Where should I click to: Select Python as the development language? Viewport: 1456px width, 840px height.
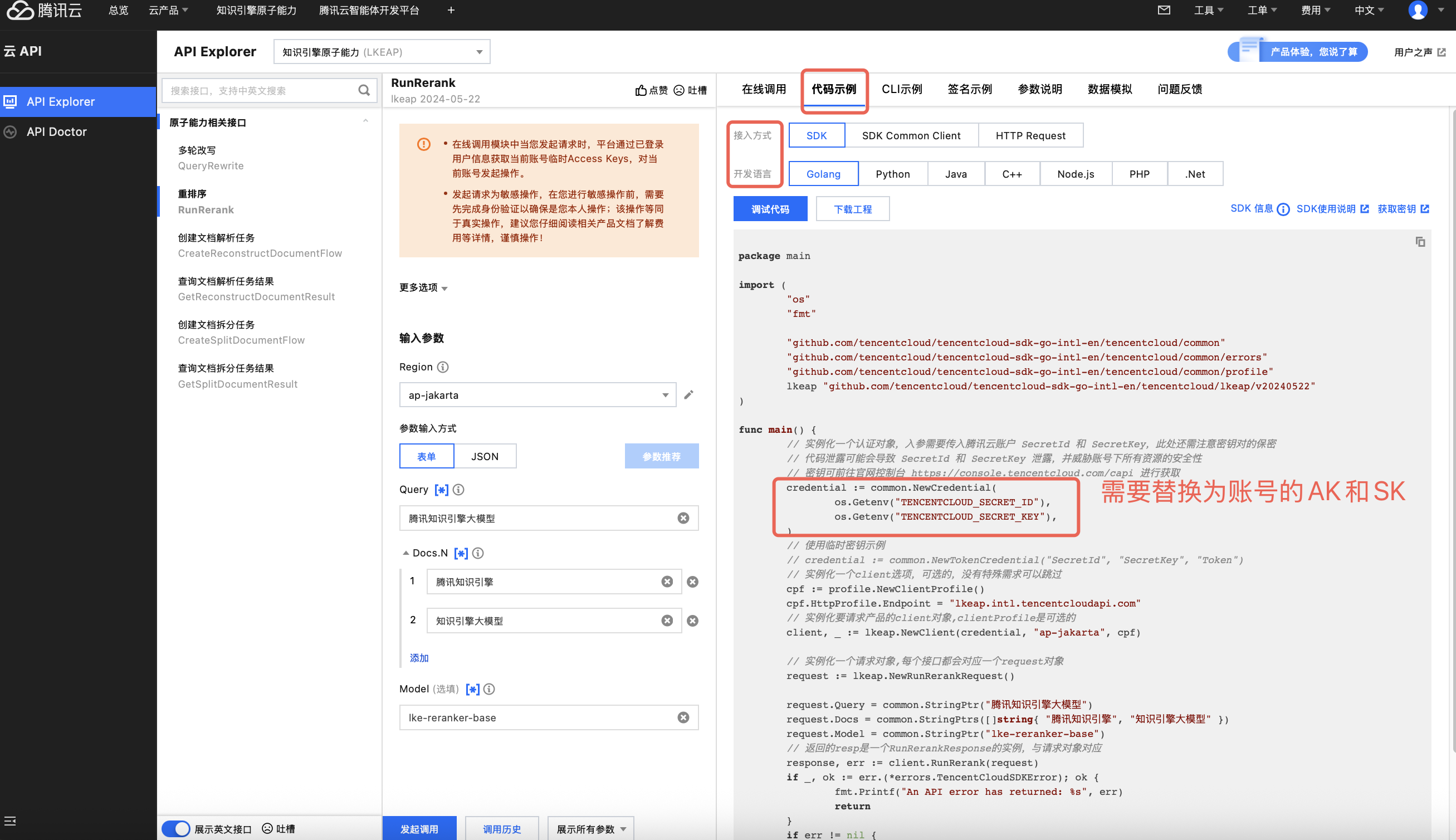(892, 174)
